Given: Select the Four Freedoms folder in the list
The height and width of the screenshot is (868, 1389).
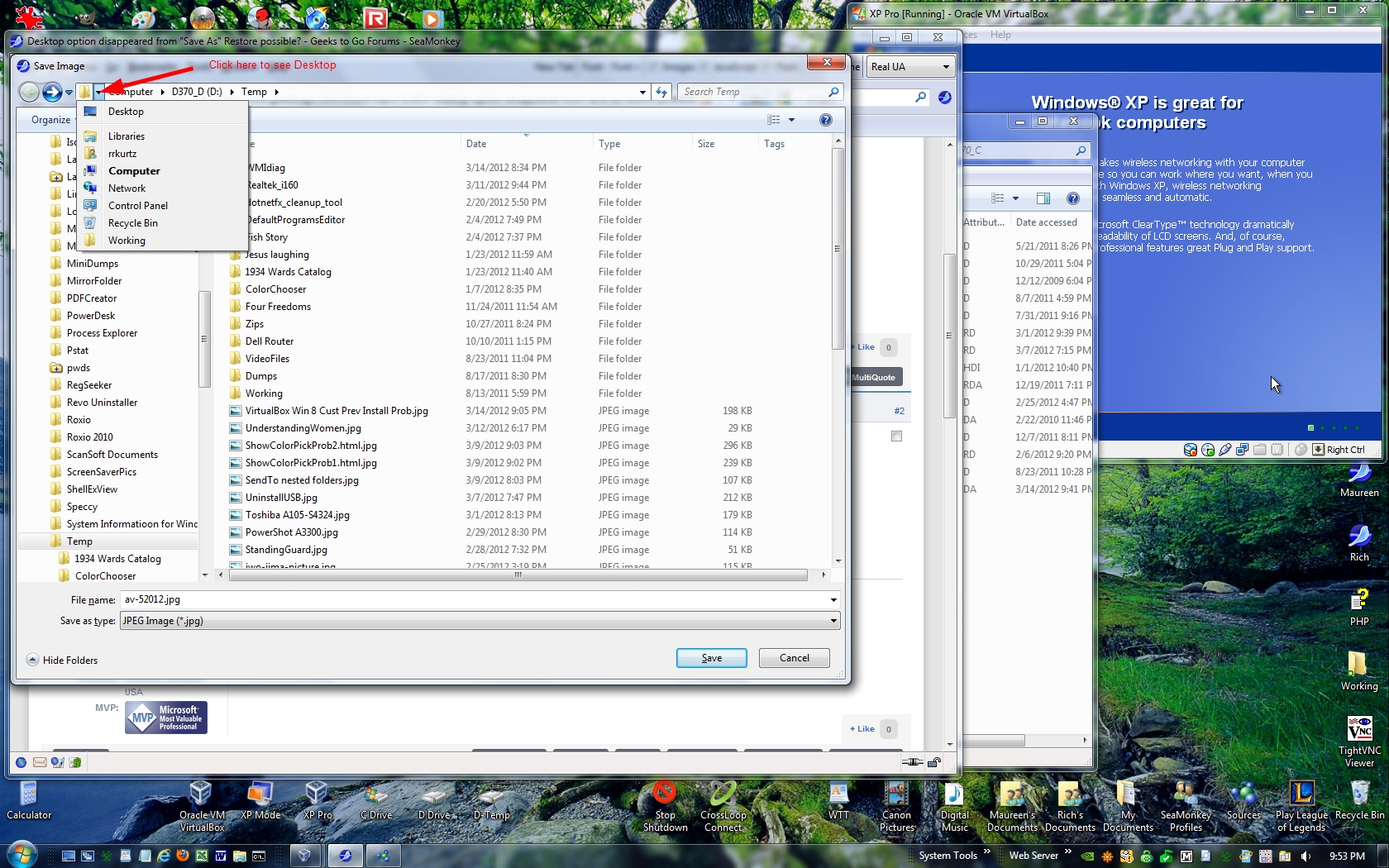Looking at the screenshot, I should click(278, 307).
